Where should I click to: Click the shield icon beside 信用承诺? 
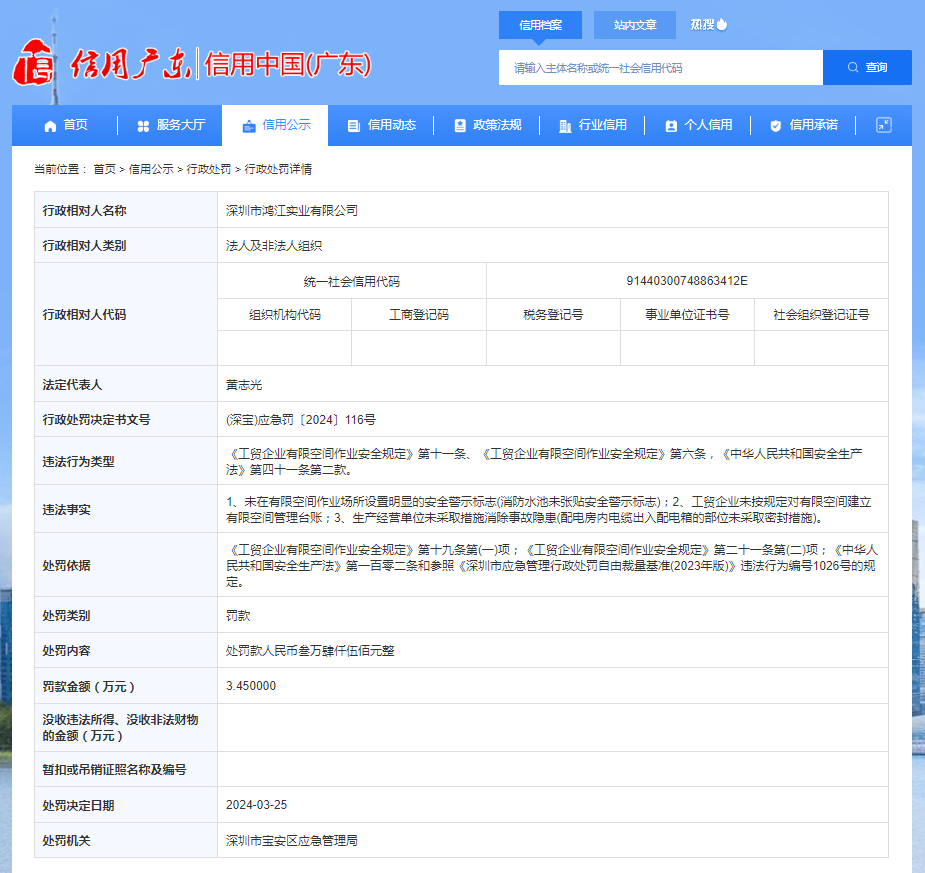click(776, 126)
